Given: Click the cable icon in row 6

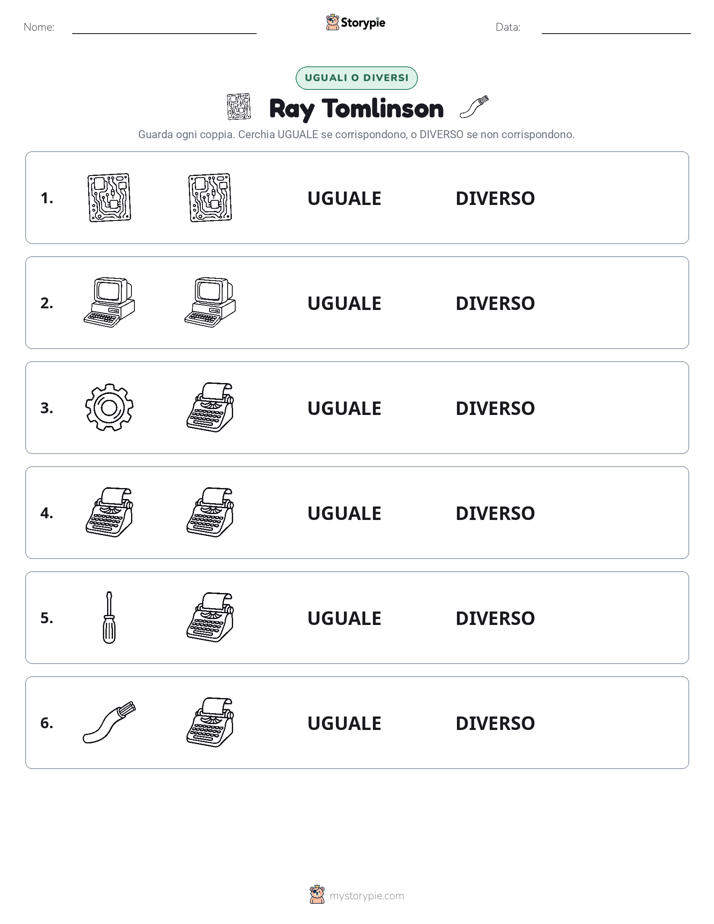Looking at the screenshot, I should (x=109, y=722).
